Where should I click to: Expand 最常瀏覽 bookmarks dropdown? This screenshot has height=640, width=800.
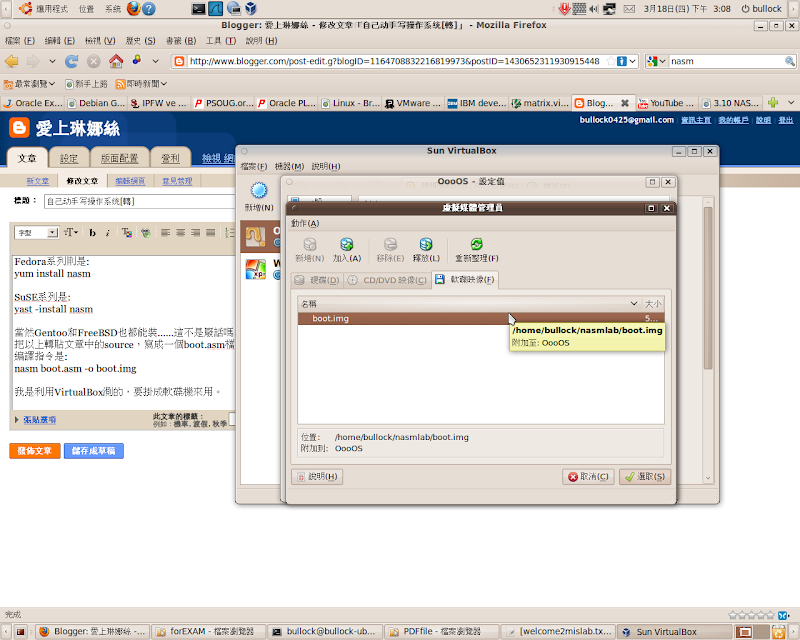tap(29, 84)
